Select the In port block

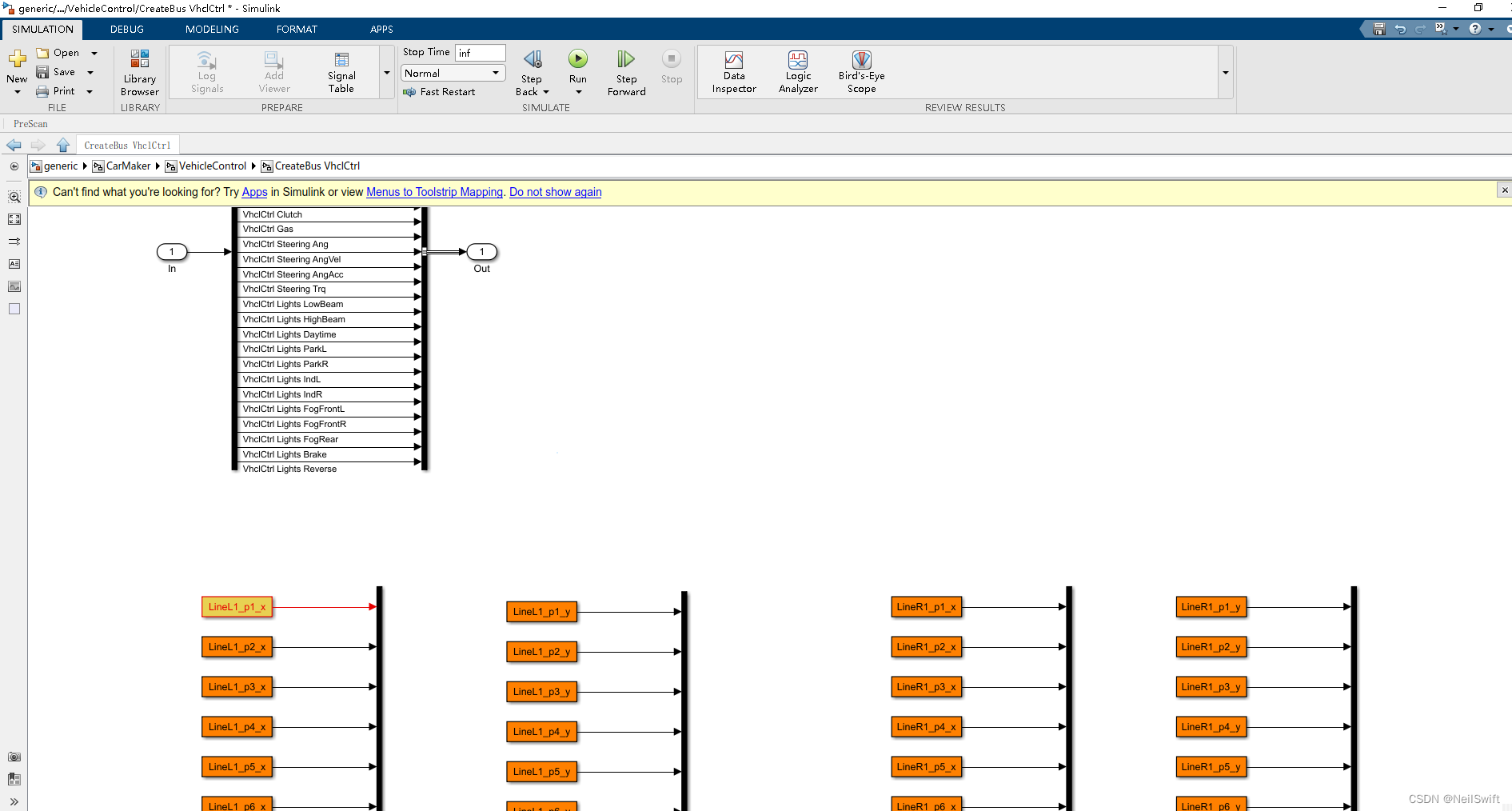(x=172, y=252)
